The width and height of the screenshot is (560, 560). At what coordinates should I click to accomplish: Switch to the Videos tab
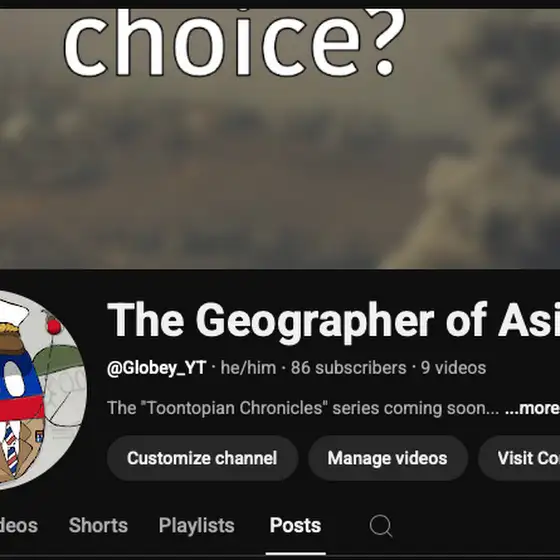(x=19, y=525)
